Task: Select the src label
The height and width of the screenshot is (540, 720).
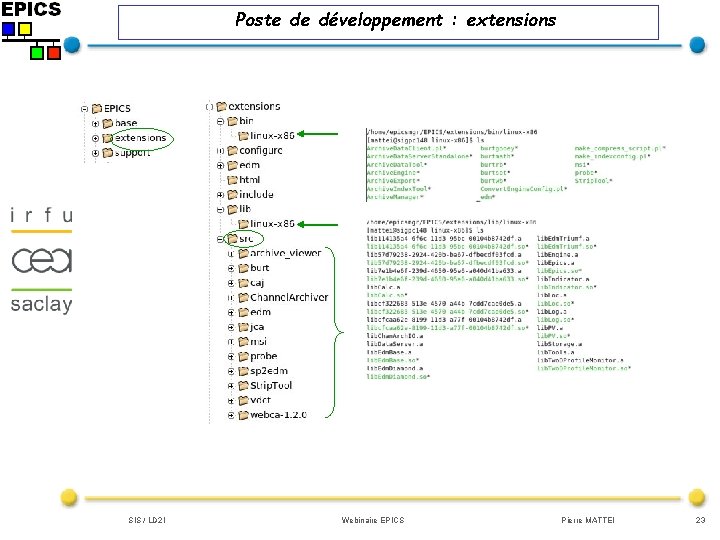Action: tap(246, 239)
